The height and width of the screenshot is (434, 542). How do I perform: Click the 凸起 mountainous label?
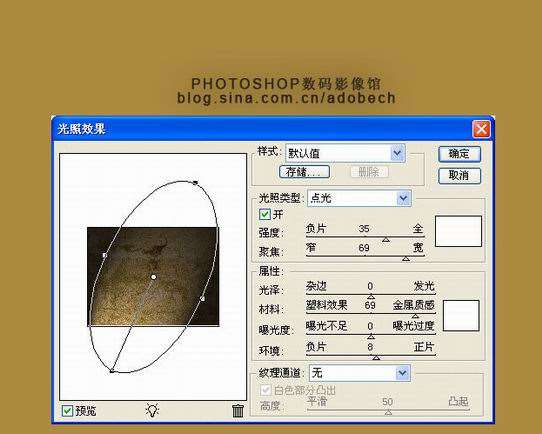coord(458,402)
